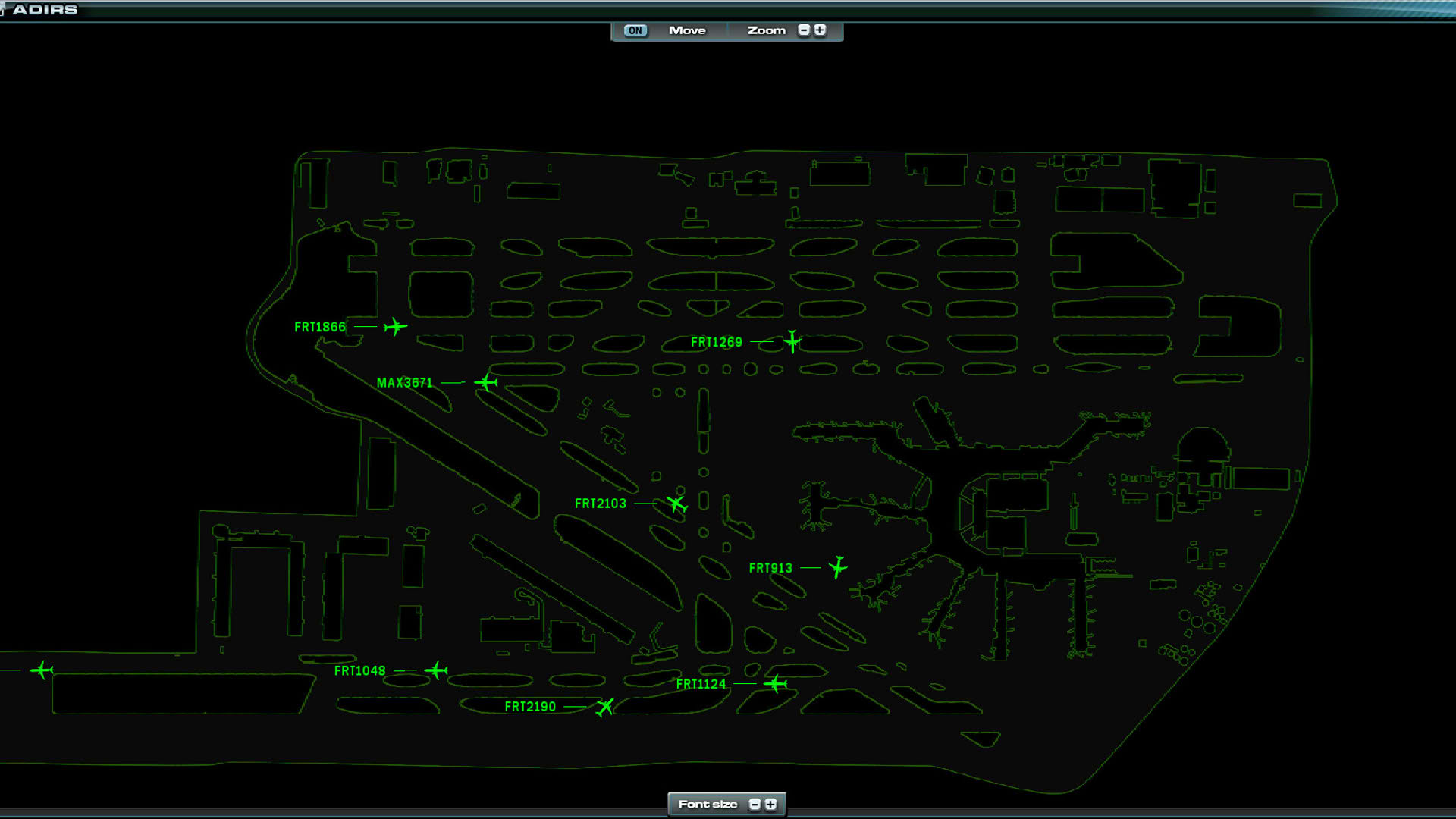
Task: Click the Font size label
Action: coord(708,804)
